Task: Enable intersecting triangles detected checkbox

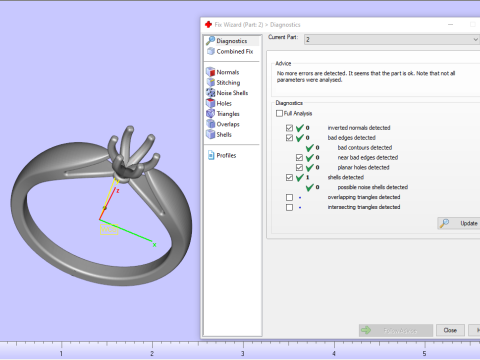Action: tap(289, 207)
